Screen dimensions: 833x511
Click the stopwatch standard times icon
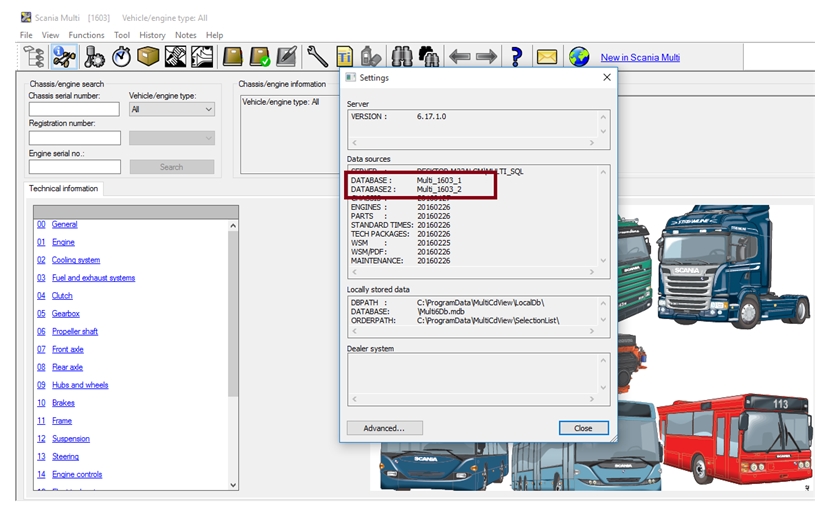tap(122, 56)
